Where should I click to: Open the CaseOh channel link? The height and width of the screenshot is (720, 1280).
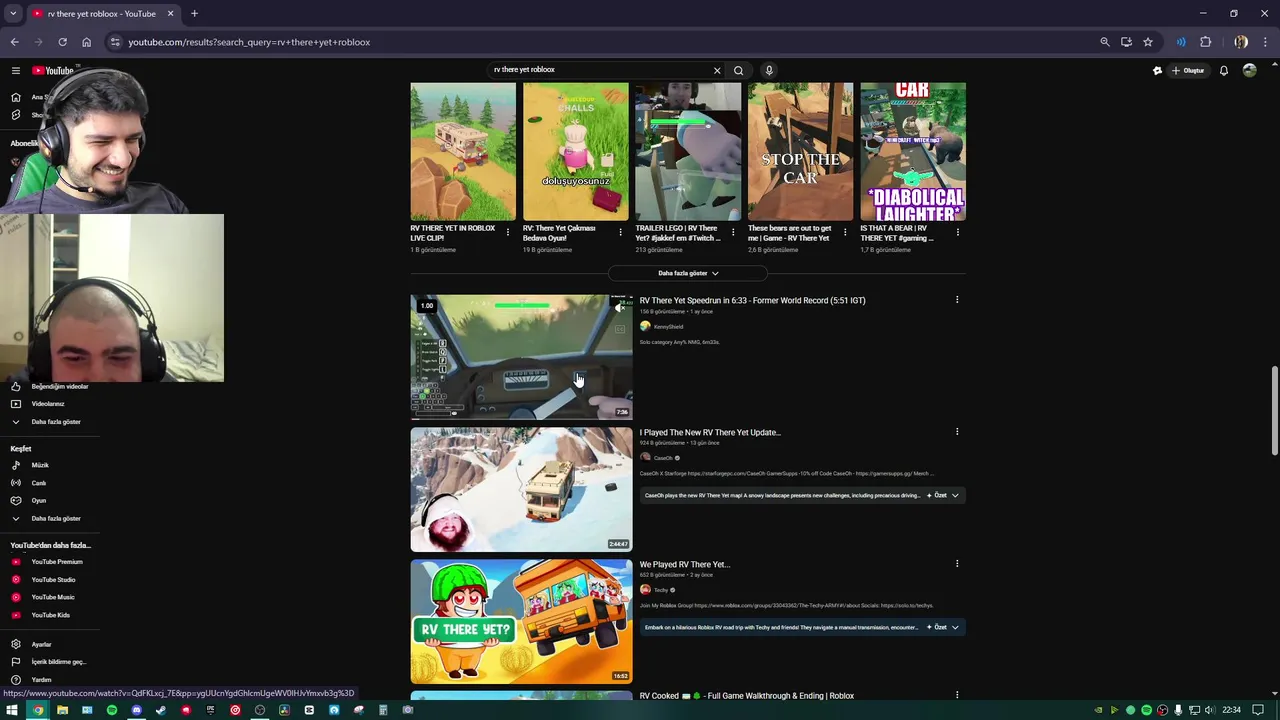click(x=663, y=458)
